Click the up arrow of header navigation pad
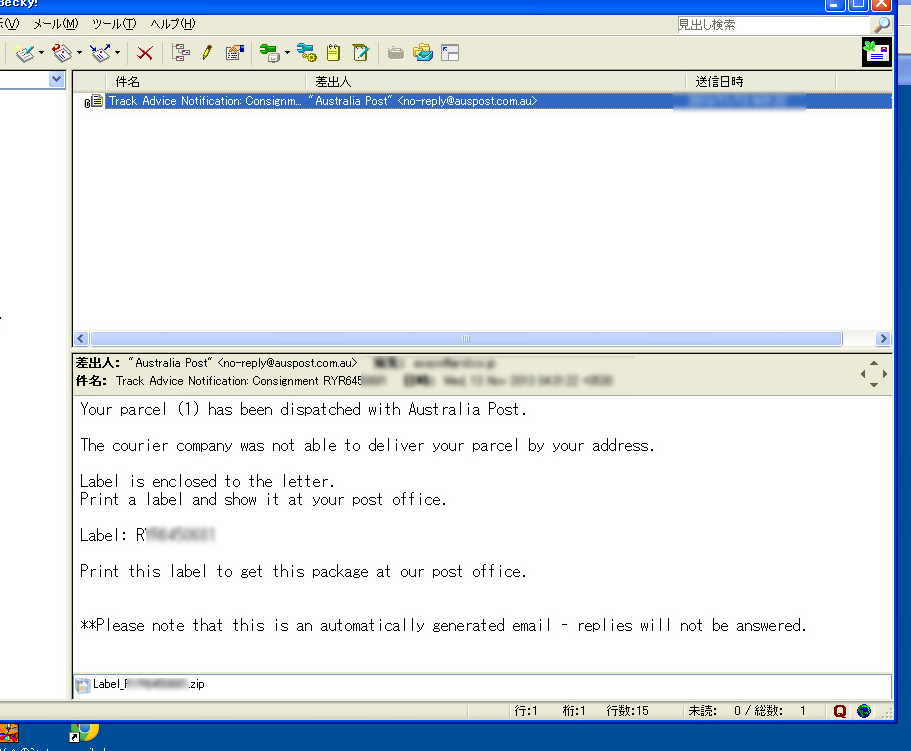 (x=873, y=363)
